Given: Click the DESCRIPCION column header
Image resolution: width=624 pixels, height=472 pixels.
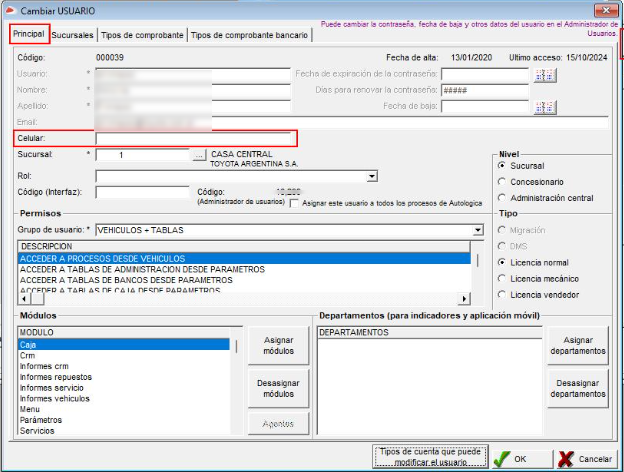Looking at the screenshot, I should [244, 246].
